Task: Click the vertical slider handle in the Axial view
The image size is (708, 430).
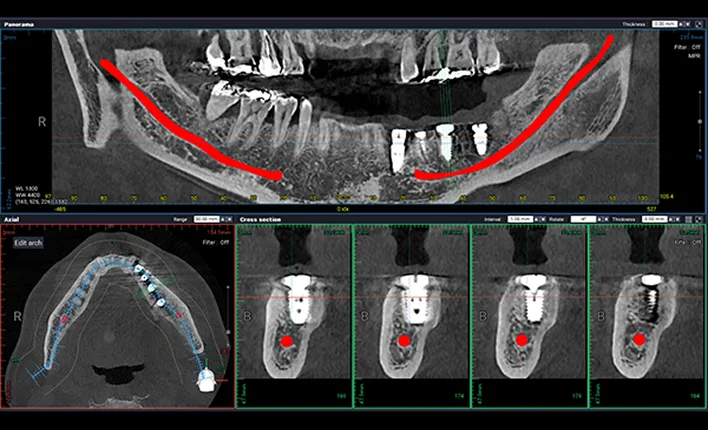Action: pyautogui.click(x=228, y=332)
